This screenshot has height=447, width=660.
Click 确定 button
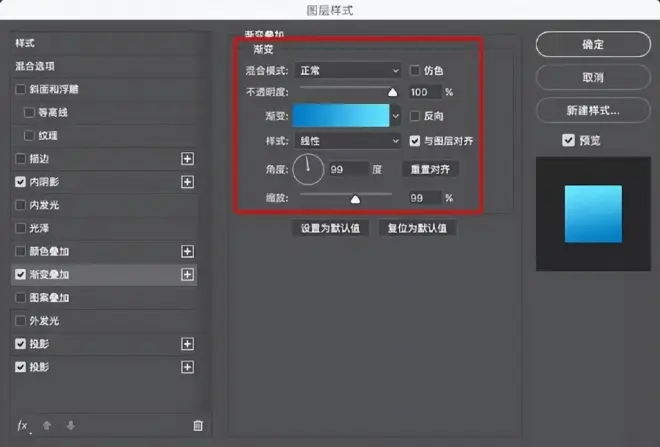pos(593,44)
